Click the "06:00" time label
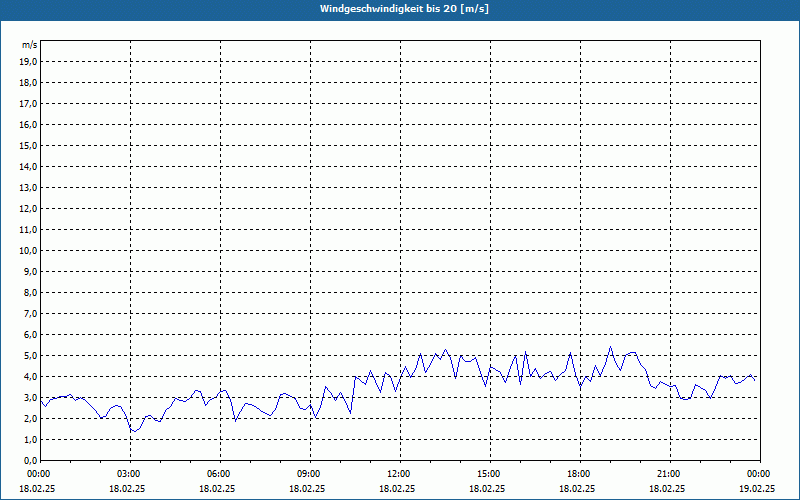 pos(220,474)
